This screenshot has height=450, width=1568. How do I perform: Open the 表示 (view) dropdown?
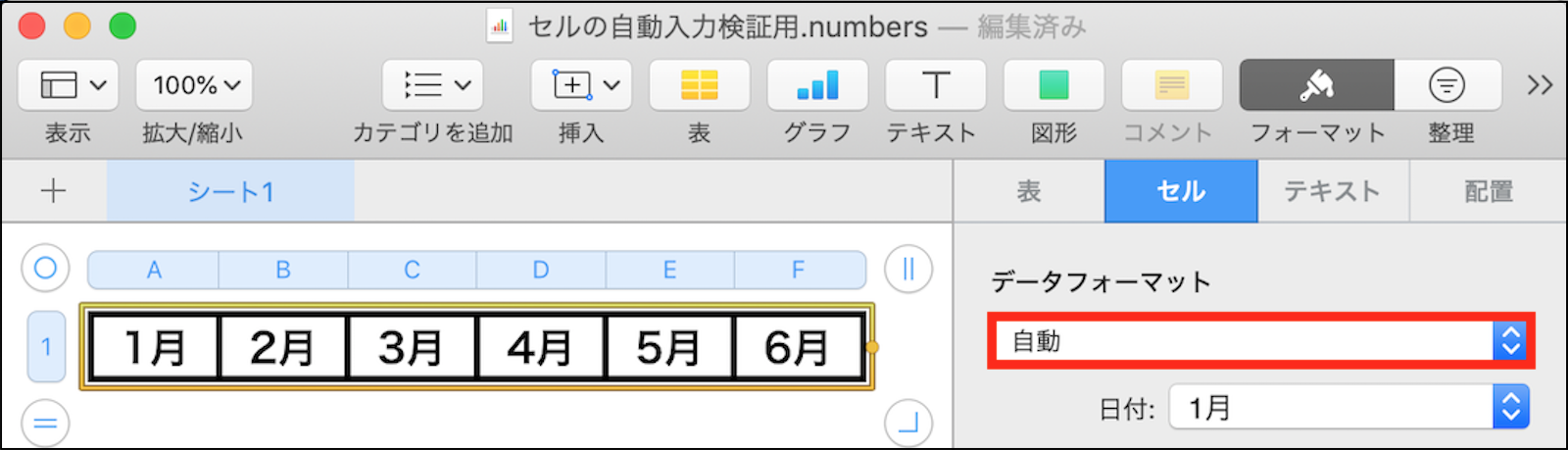click(69, 86)
